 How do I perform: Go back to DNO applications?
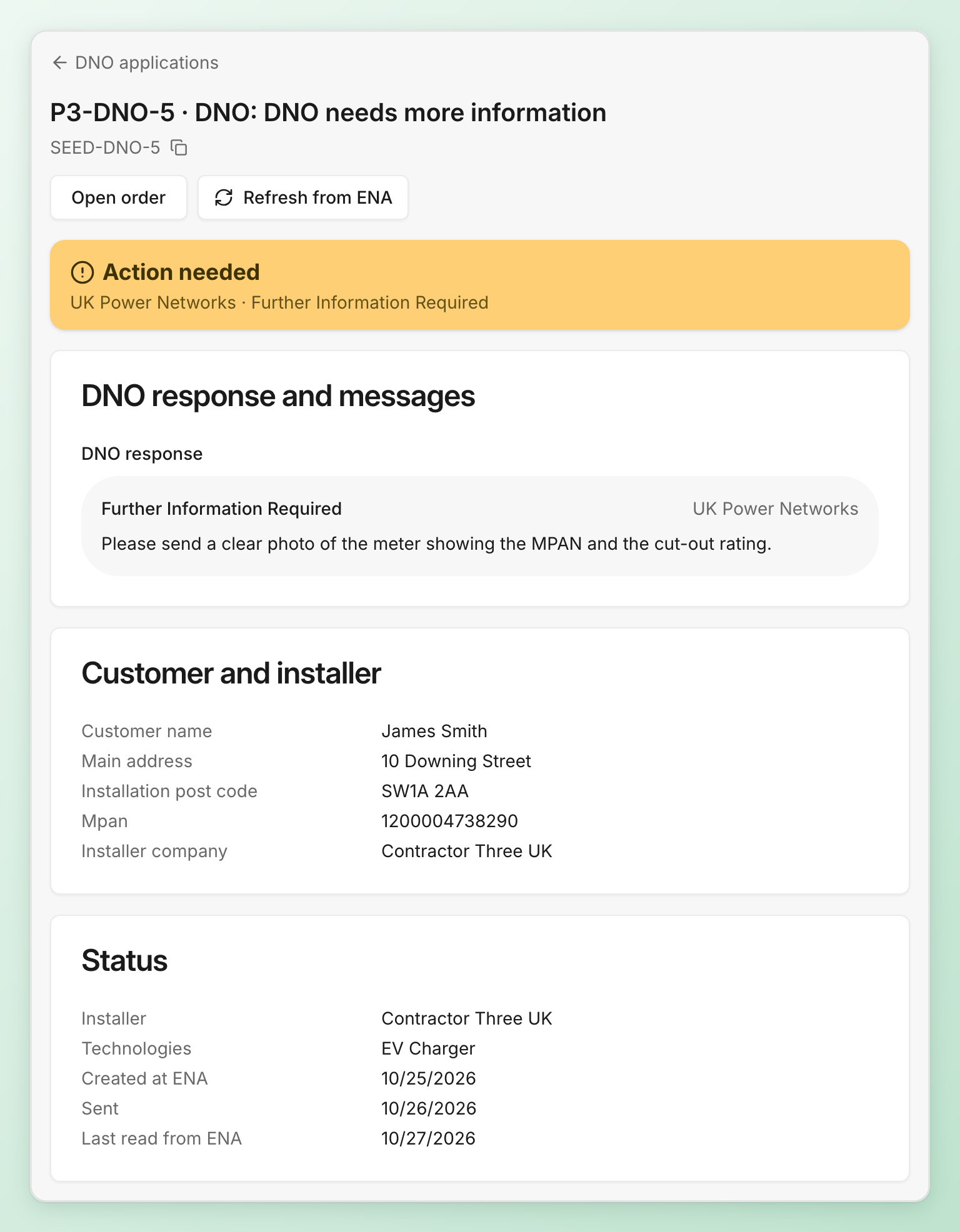click(135, 62)
